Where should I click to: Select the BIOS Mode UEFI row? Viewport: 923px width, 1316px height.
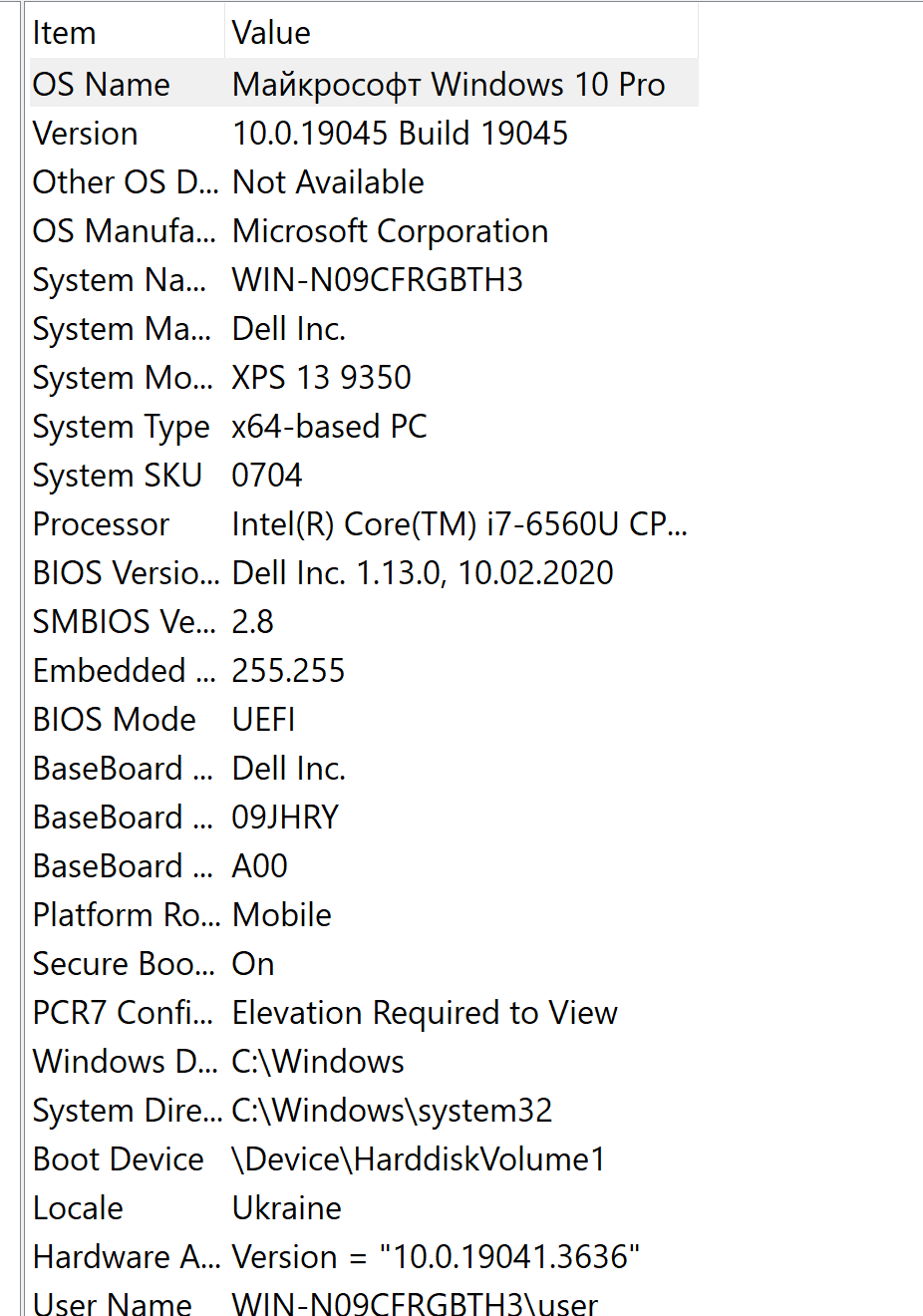(x=364, y=719)
